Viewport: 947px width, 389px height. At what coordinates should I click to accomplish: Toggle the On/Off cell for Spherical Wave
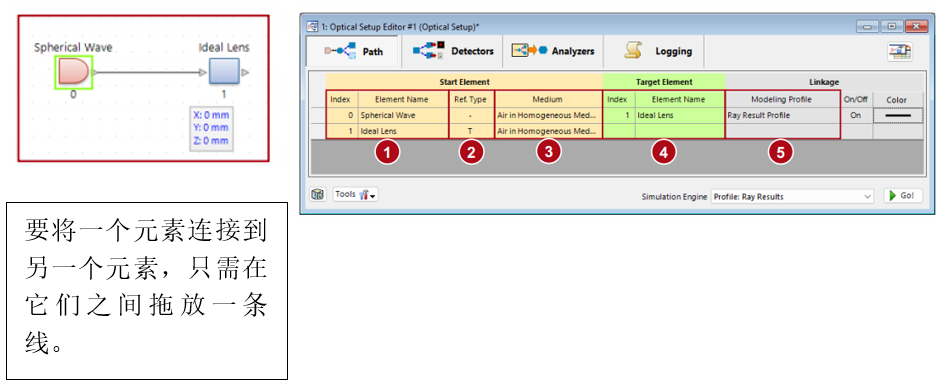[855, 115]
